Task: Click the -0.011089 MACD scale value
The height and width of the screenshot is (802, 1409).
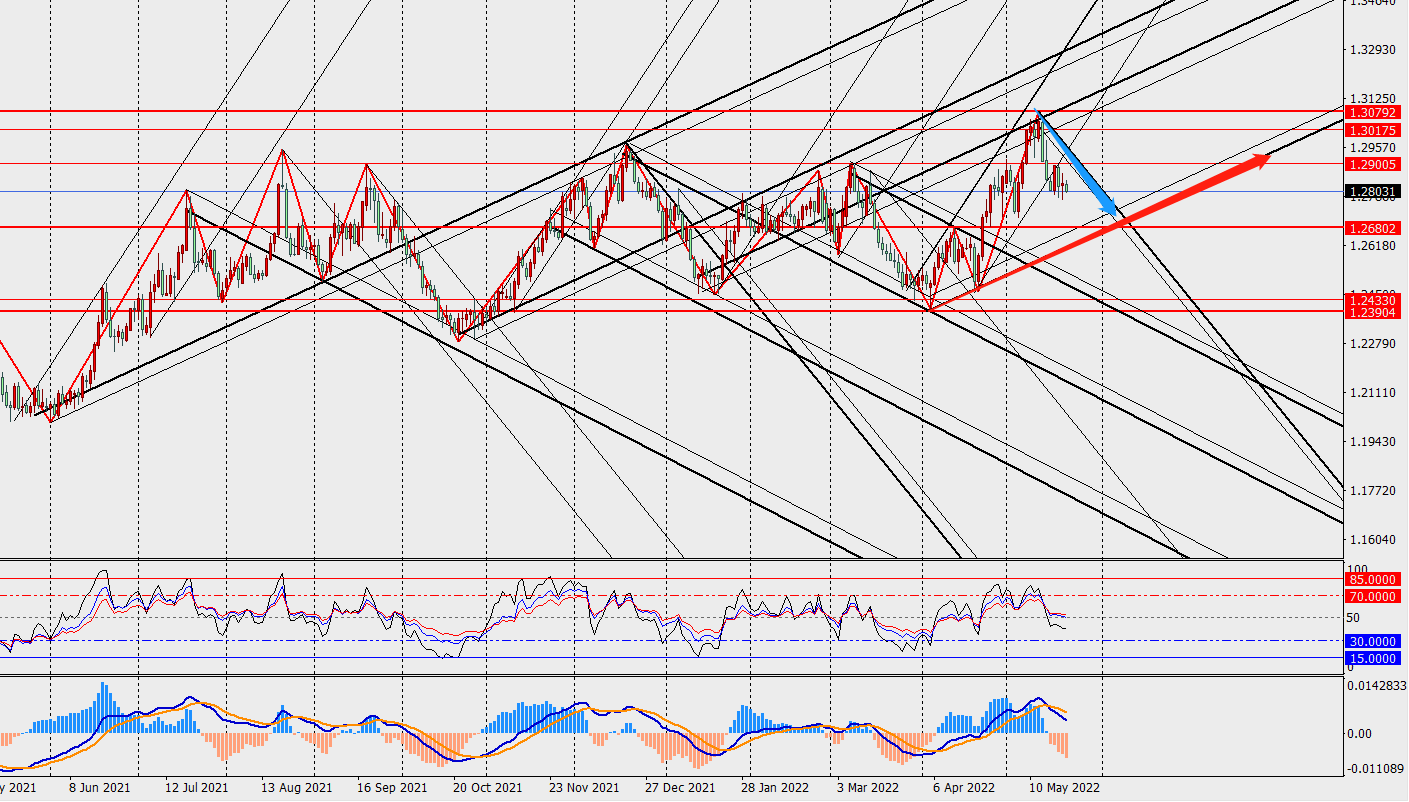Action: click(x=1377, y=768)
